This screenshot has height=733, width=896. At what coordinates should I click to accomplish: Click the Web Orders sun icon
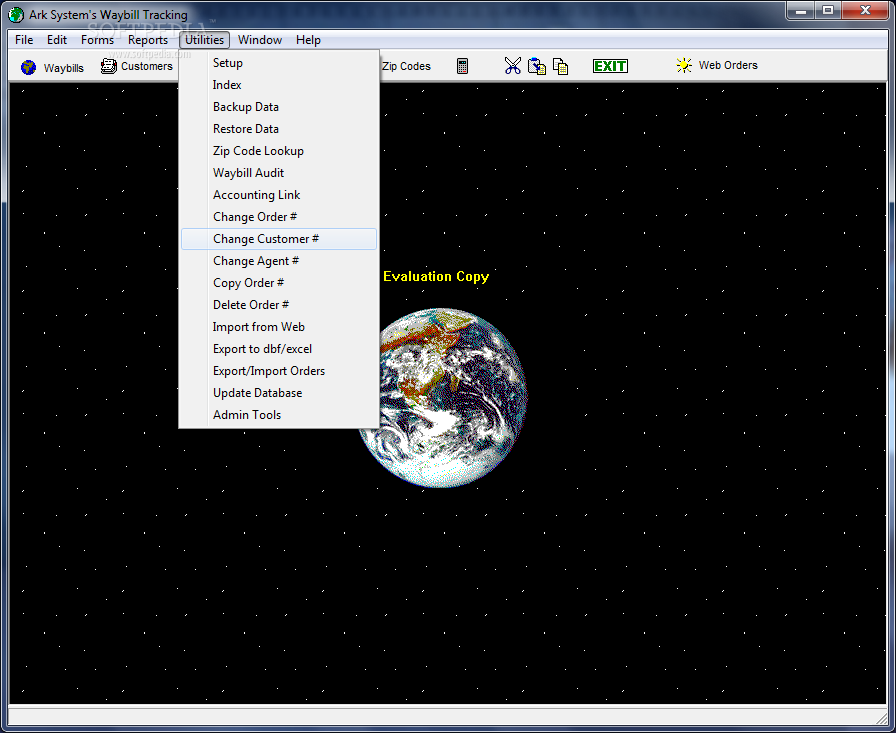684,65
